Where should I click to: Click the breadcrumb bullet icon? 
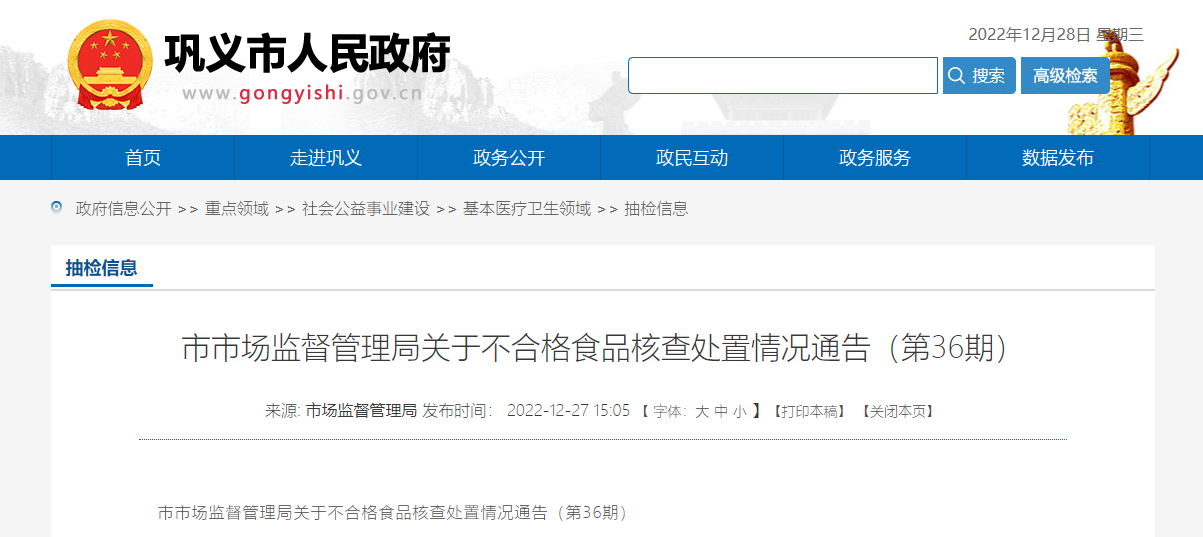pos(57,208)
